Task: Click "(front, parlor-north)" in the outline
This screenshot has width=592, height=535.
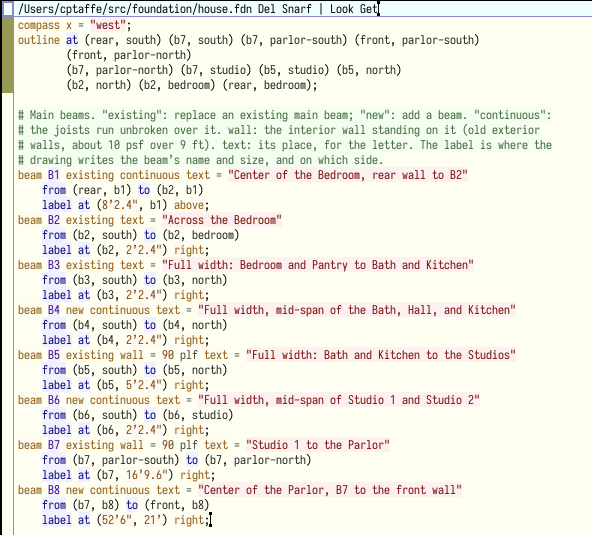Action: coord(129,55)
